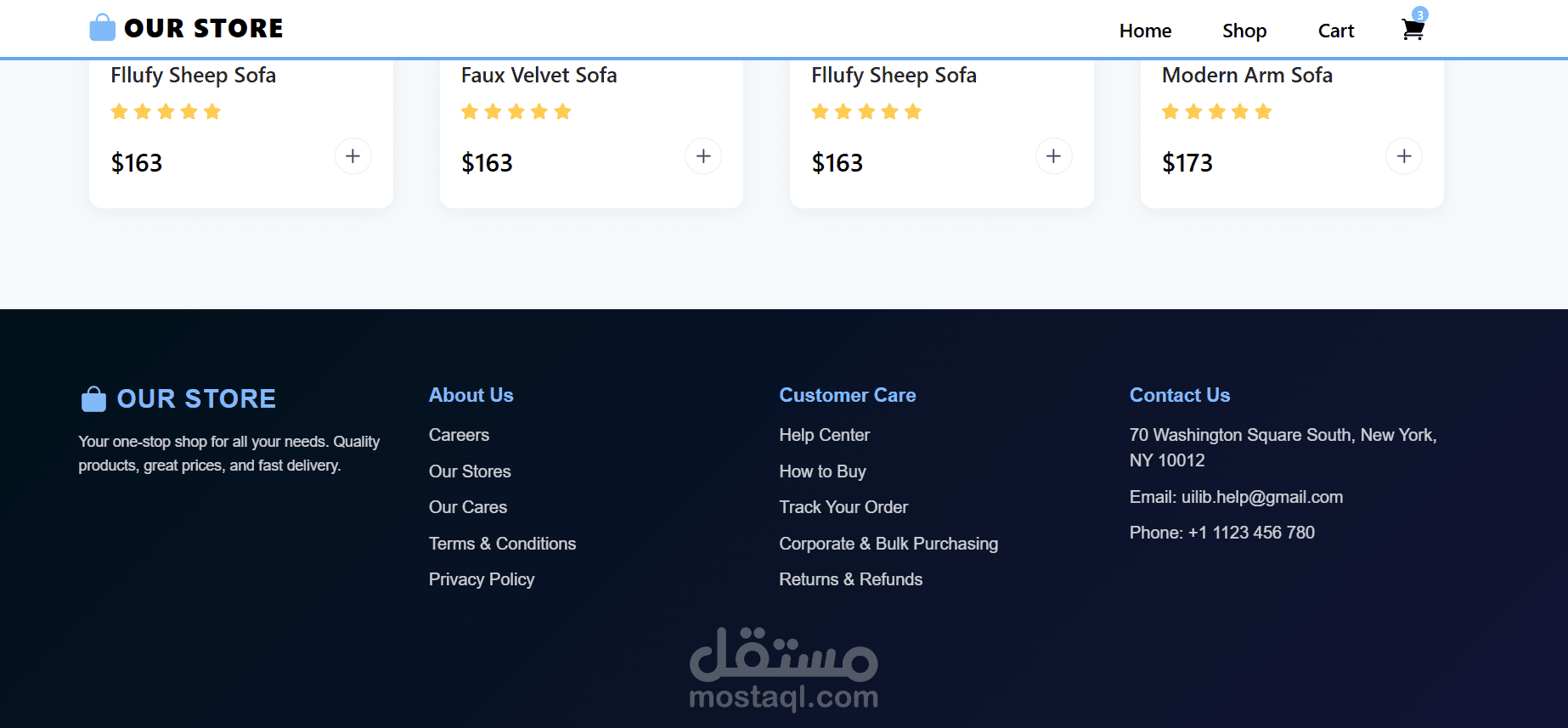Click the cart item count badge
This screenshot has width=1568, height=728.
[1420, 14]
